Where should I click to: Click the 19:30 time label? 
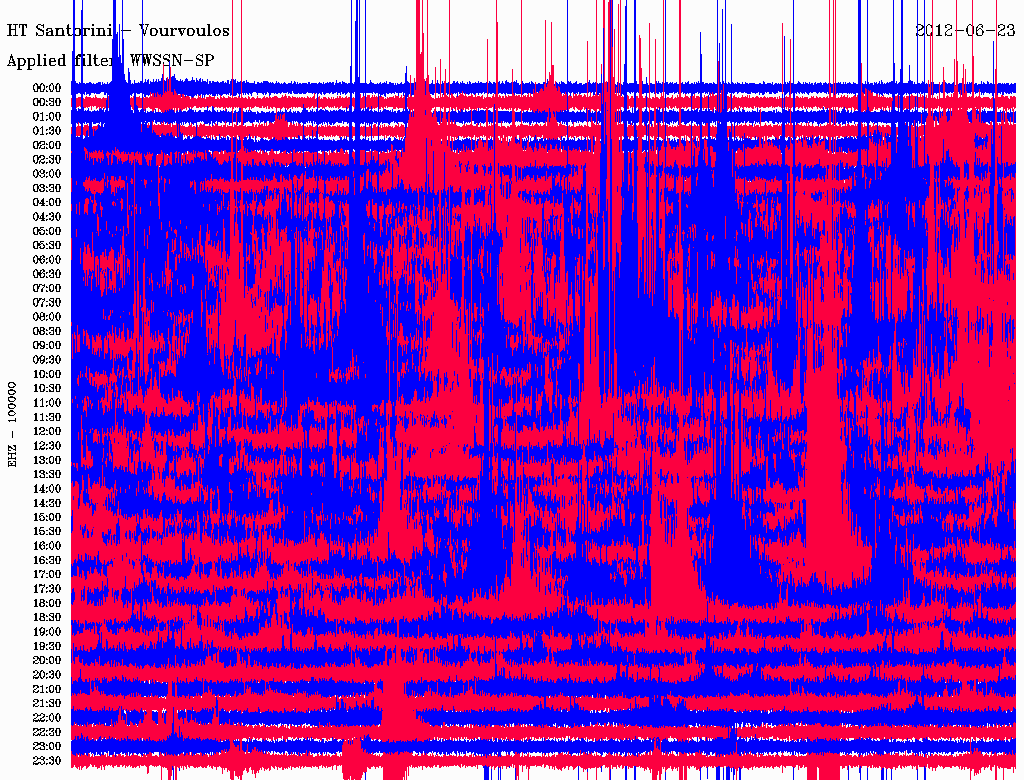(x=47, y=646)
